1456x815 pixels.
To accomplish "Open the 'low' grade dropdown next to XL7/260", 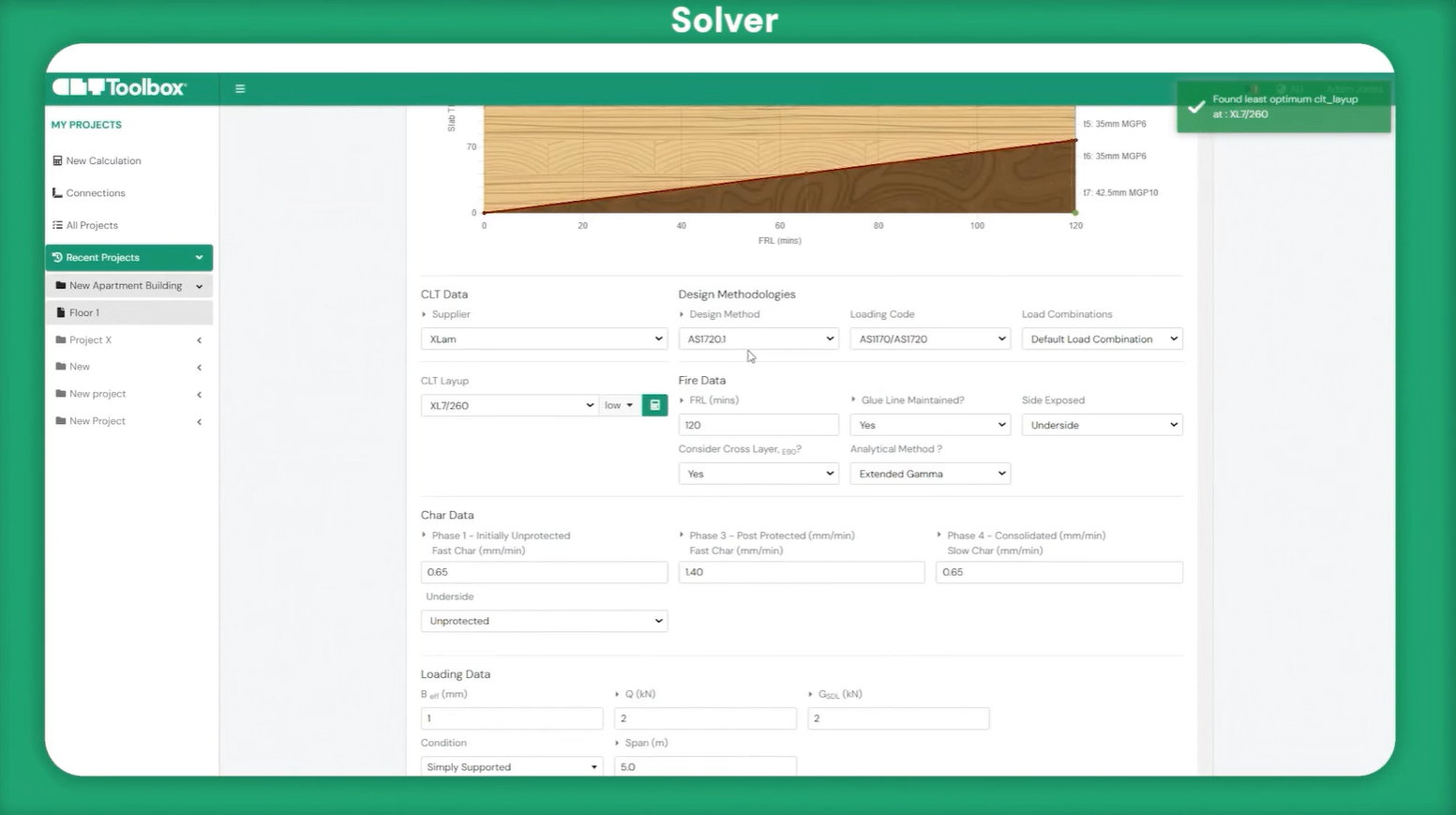I will [x=618, y=404].
